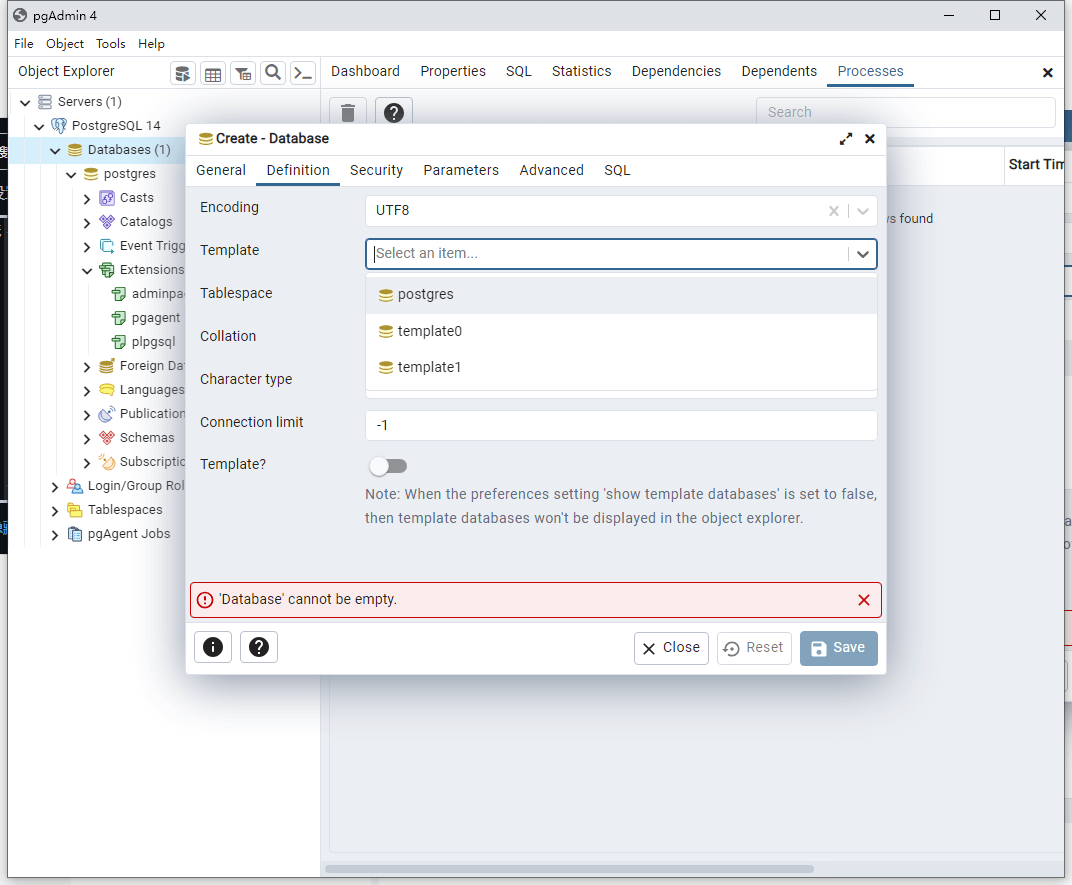Image resolution: width=1072 pixels, height=885 pixels.
Task: Click the Processes Search field
Action: [905, 112]
